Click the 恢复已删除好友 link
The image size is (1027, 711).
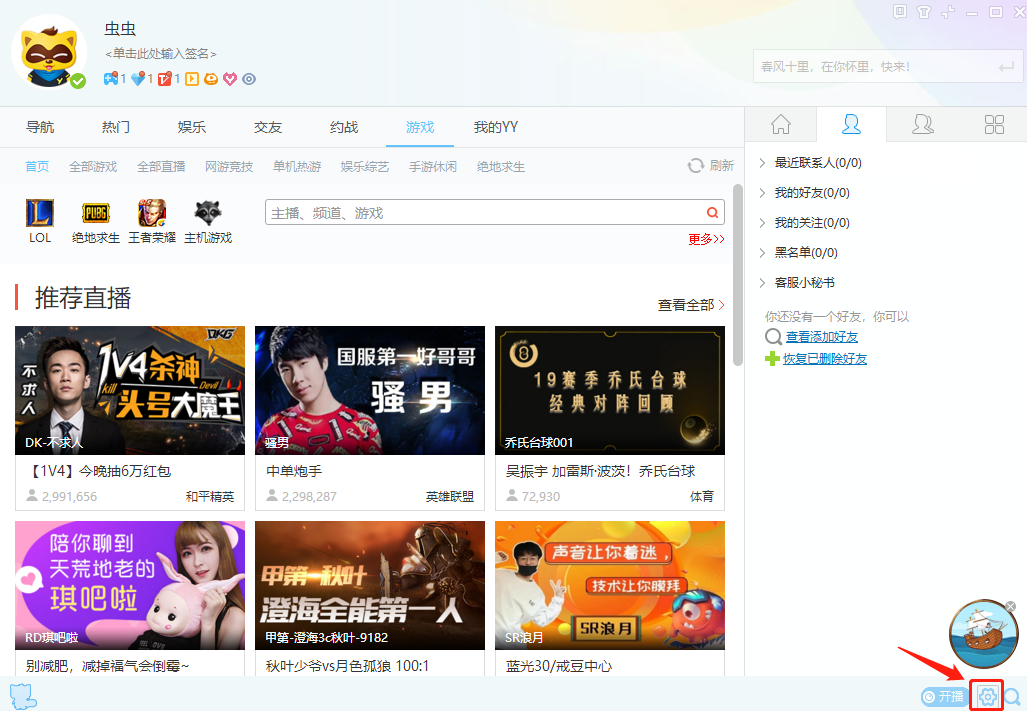point(825,359)
